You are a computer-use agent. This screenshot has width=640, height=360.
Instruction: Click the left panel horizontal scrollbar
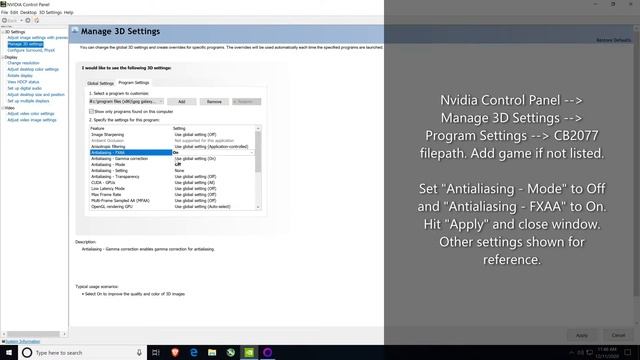coord(33,334)
